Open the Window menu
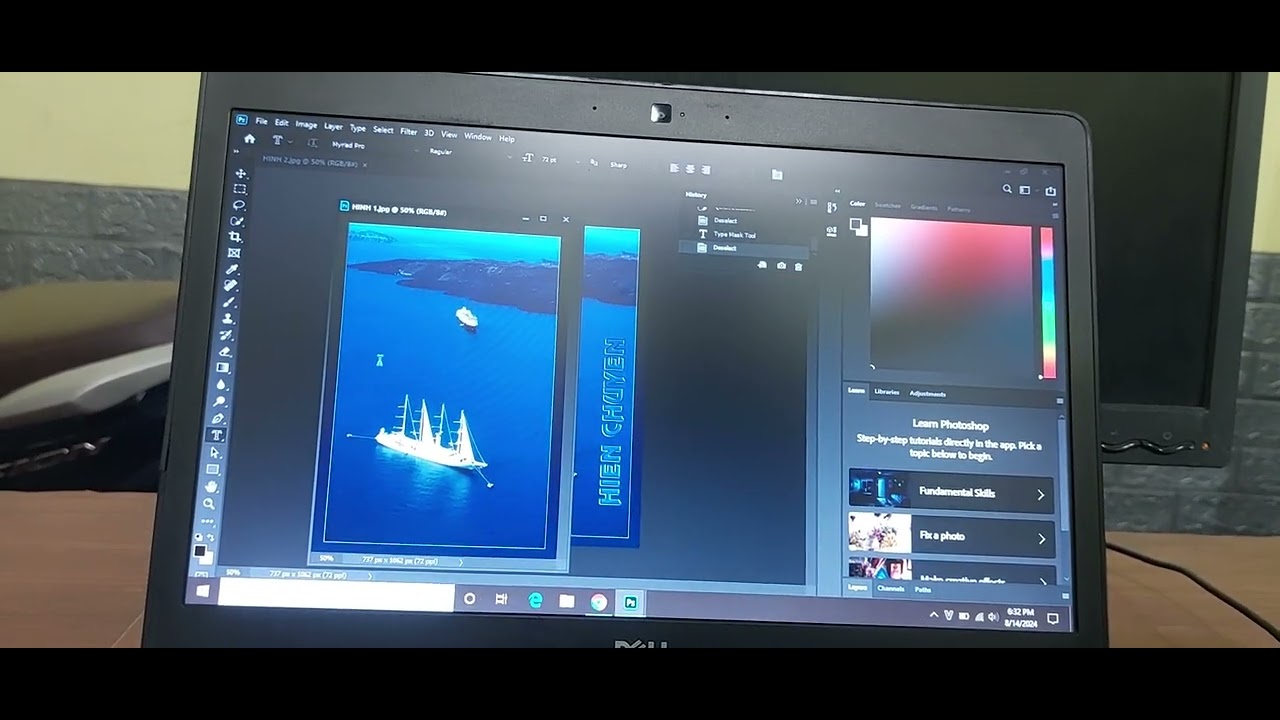This screenshot has height=720, width=1280. coord(478,136)
